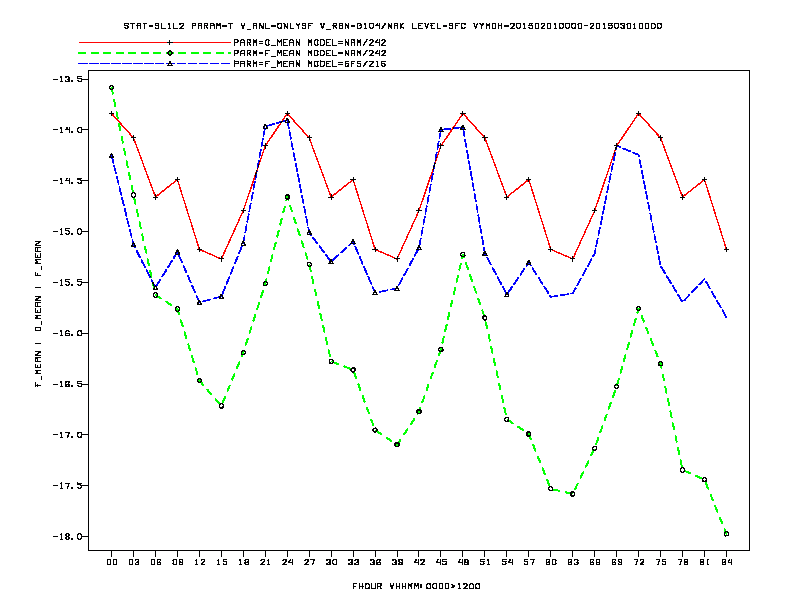Click the plus marker in the red legend line
Viewport: 792px width, 612px height.
click(x=170, y=42)
